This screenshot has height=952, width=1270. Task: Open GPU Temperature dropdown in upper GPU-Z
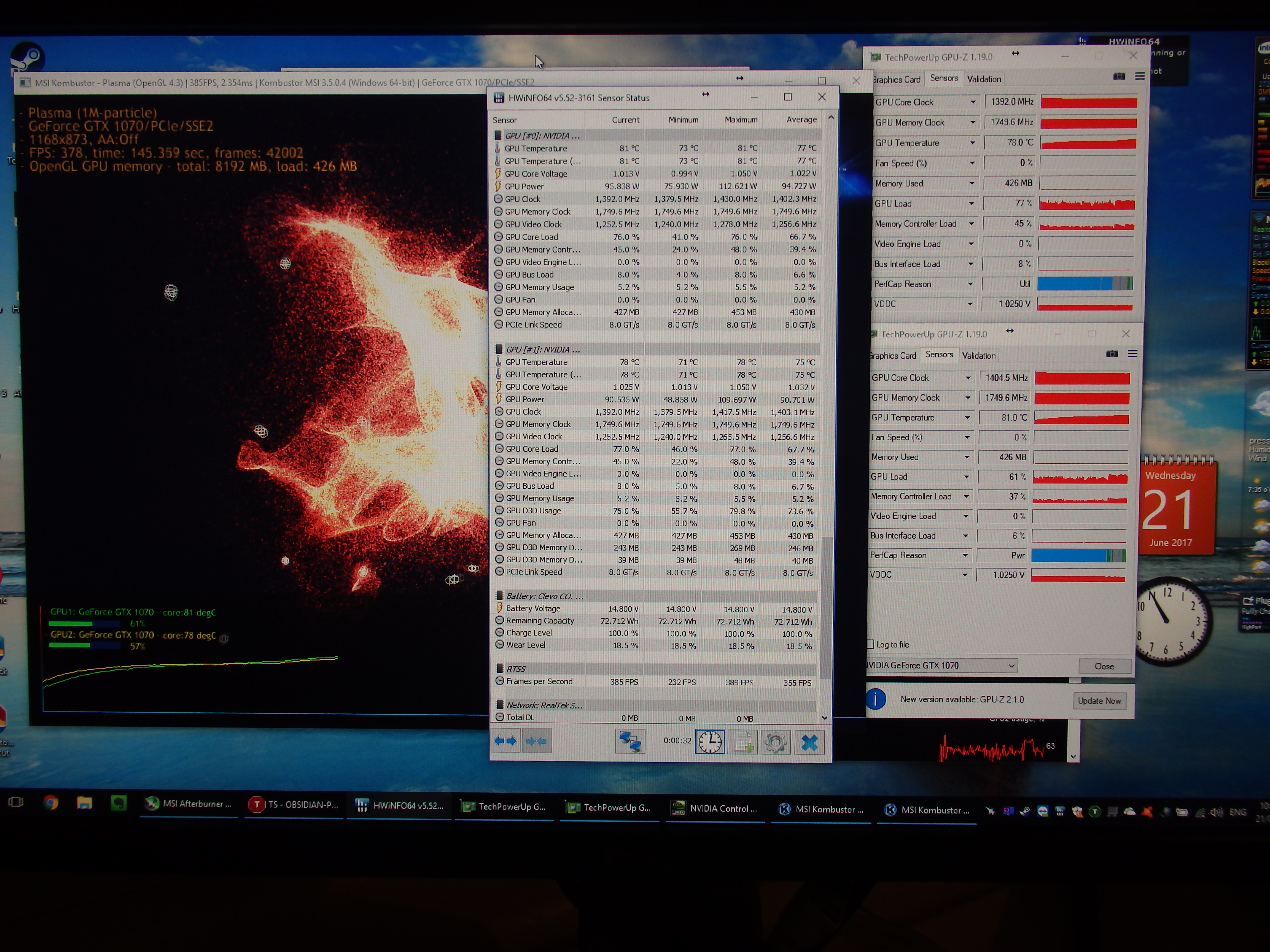972,143
